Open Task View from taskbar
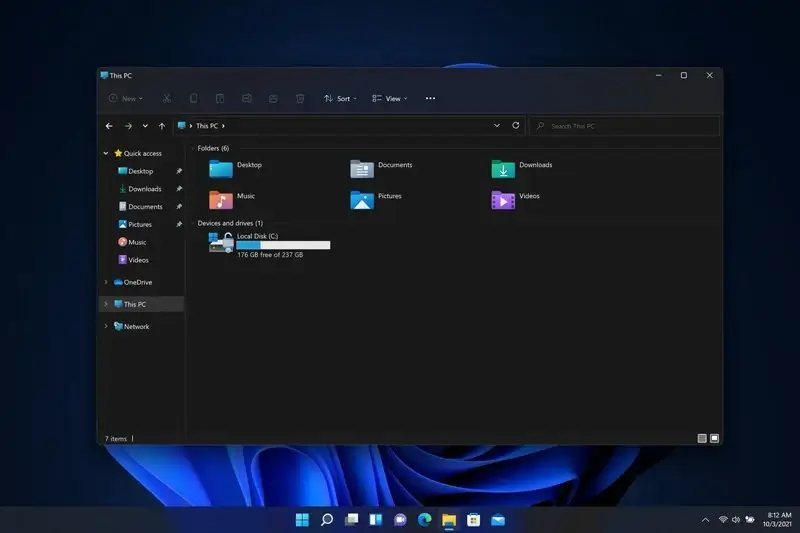Screen dimensions: 800x533 pos(351,520)
